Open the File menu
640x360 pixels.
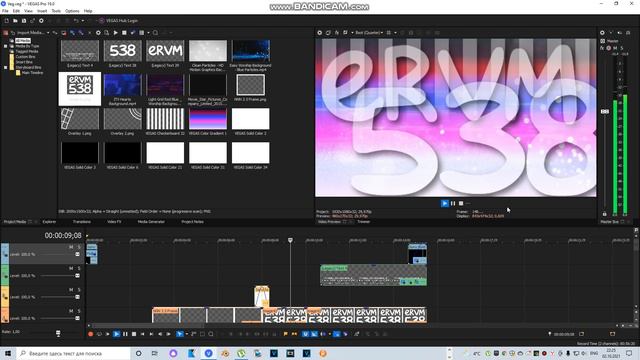click(5, 11)
